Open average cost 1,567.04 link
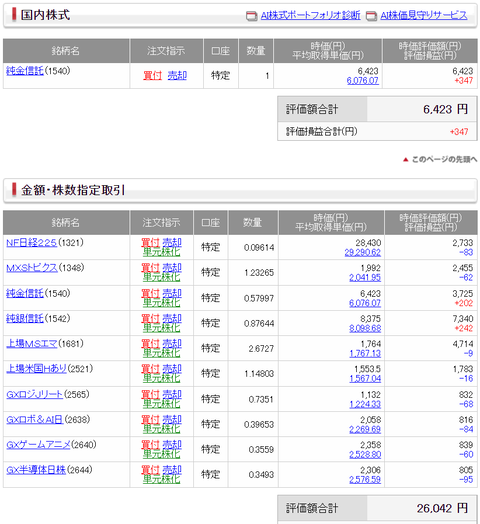 (365, 379)
